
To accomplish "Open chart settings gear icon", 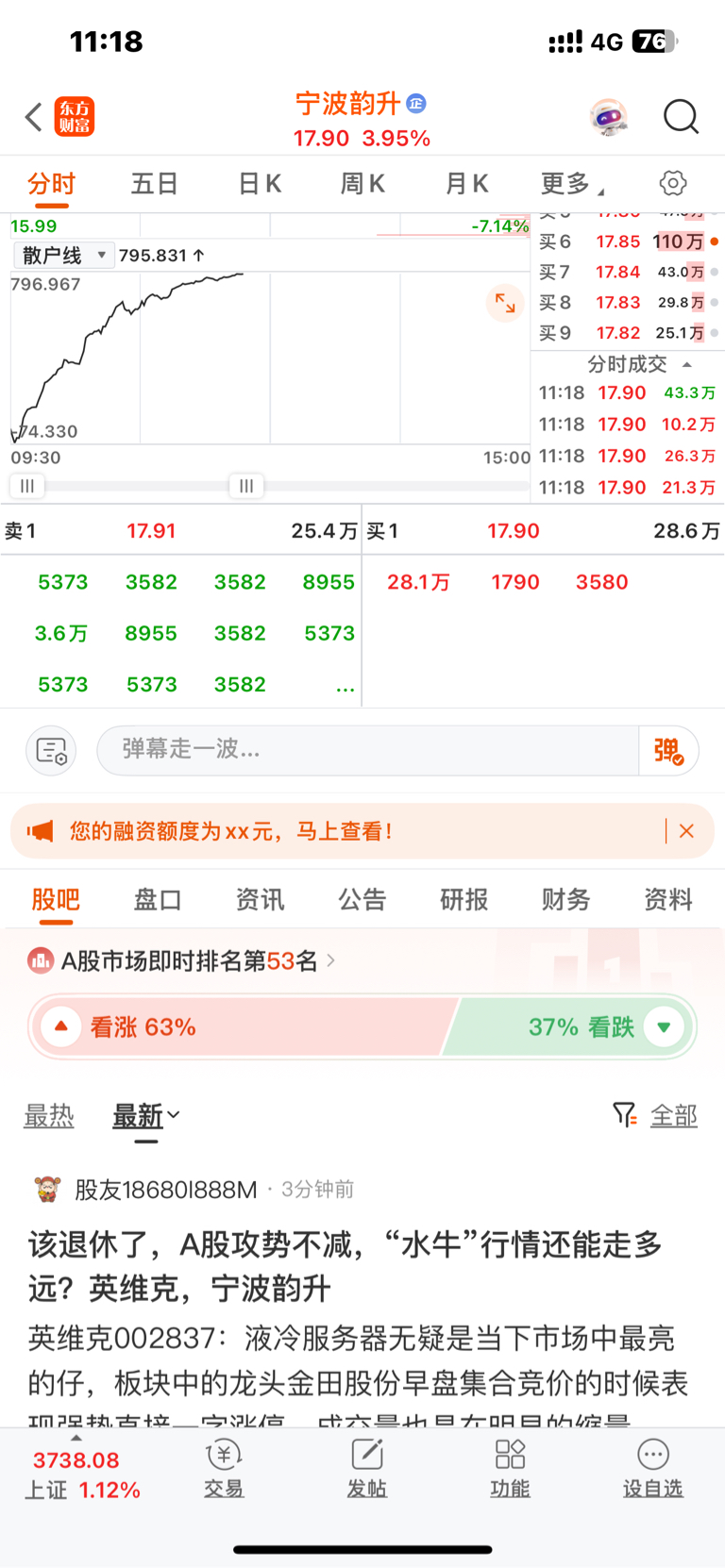I will tap(673, 183).
